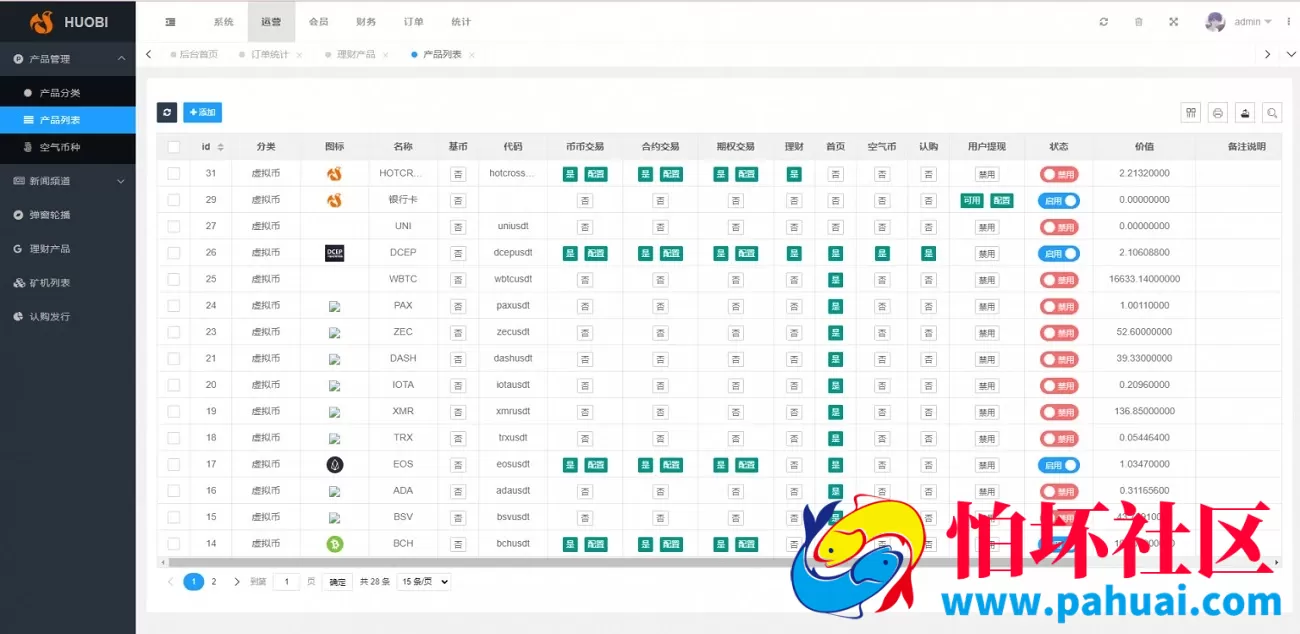
Task: Open the tab options dropdown chevron
Action: [x=1290, y=55]
